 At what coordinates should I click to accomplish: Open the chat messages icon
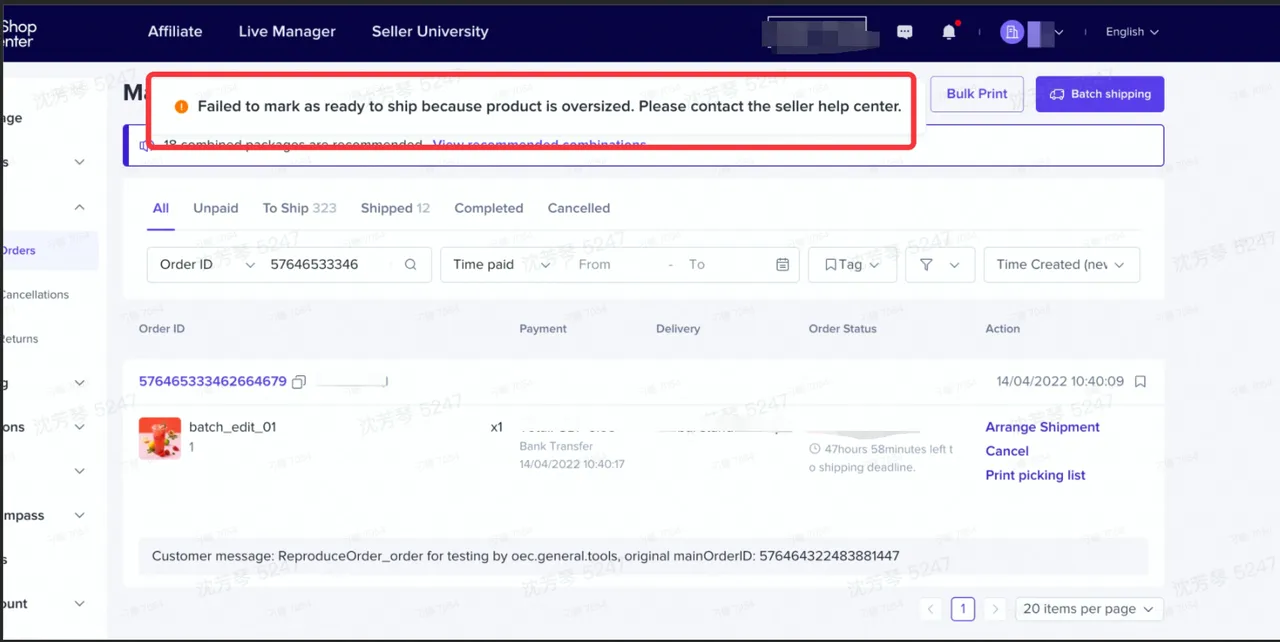[905, 32]
